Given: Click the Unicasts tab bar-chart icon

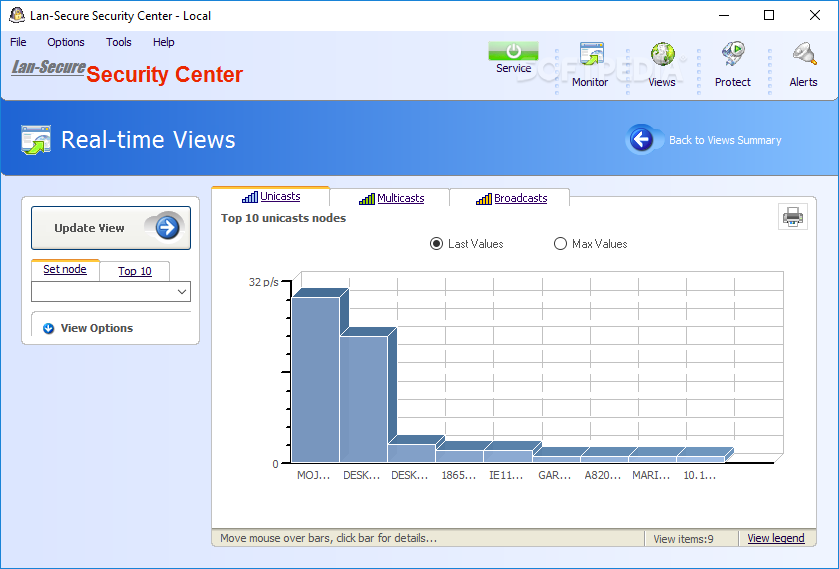Looking at the screenshot, I should pos(250,197).
